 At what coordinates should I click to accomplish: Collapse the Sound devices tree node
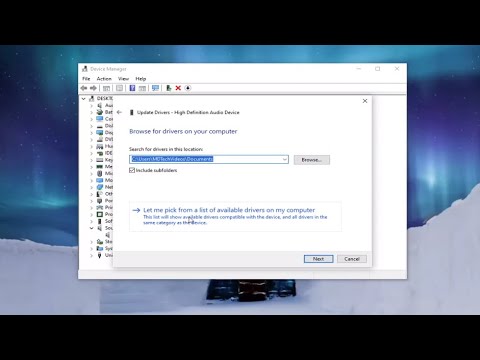point(91,228)
